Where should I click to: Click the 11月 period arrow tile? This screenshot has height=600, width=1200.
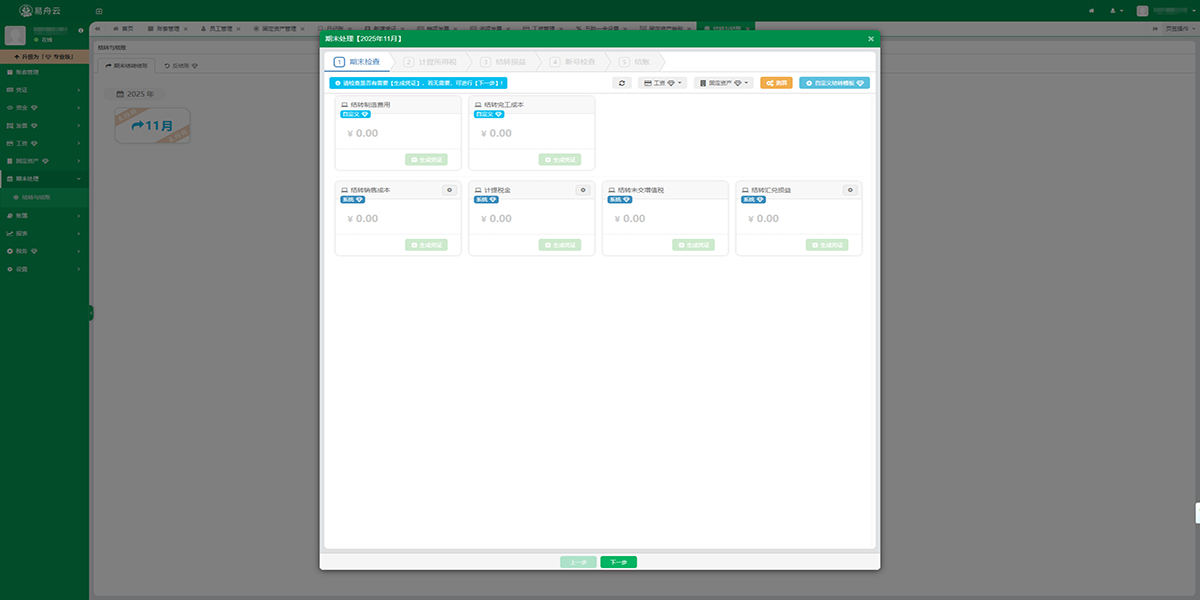(152, 126)
